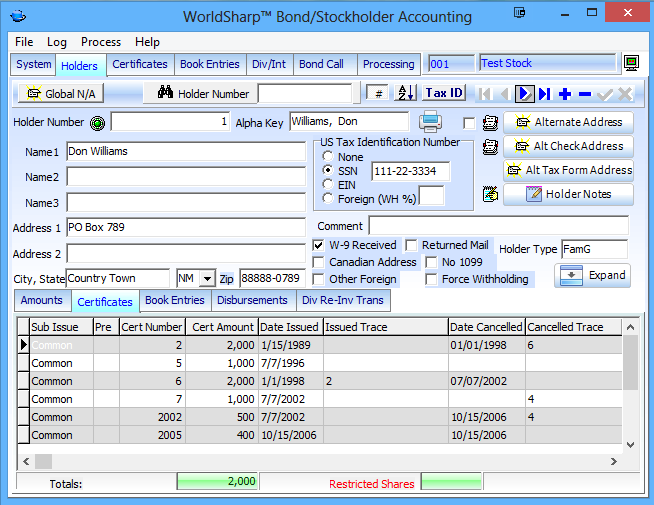654x505 pixels.
Task: Click the monitor icon at top right
Action: tap(632, 64)
